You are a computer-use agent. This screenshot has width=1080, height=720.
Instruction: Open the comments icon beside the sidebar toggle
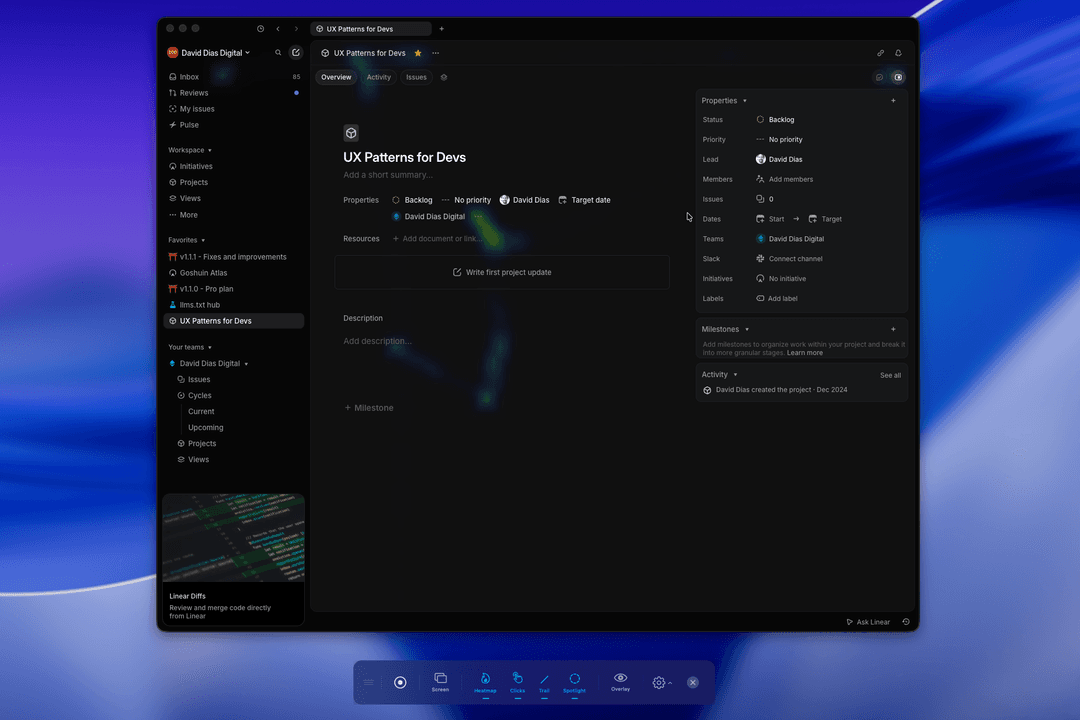pyautogui.click(x=880, y=77)
